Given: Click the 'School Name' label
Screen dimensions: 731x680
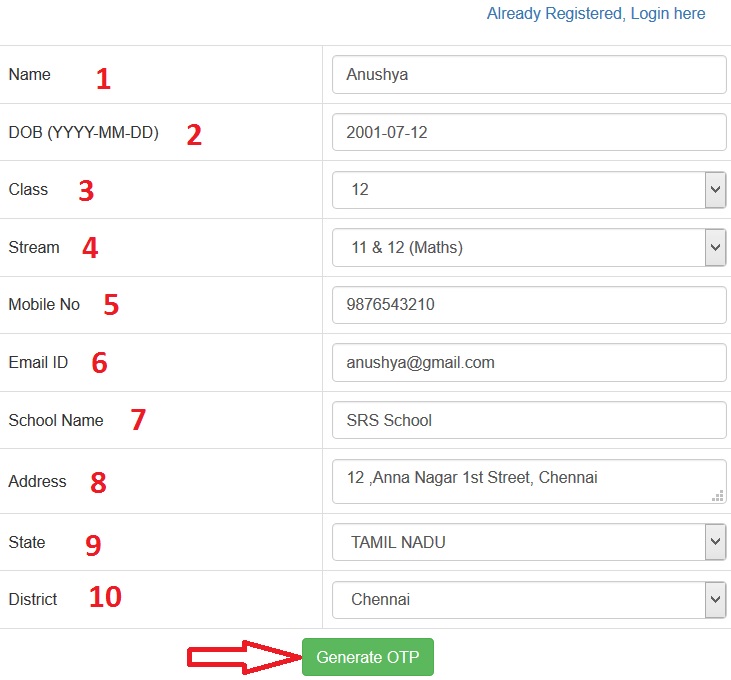Looking at the screenshot, I should 56,420.
